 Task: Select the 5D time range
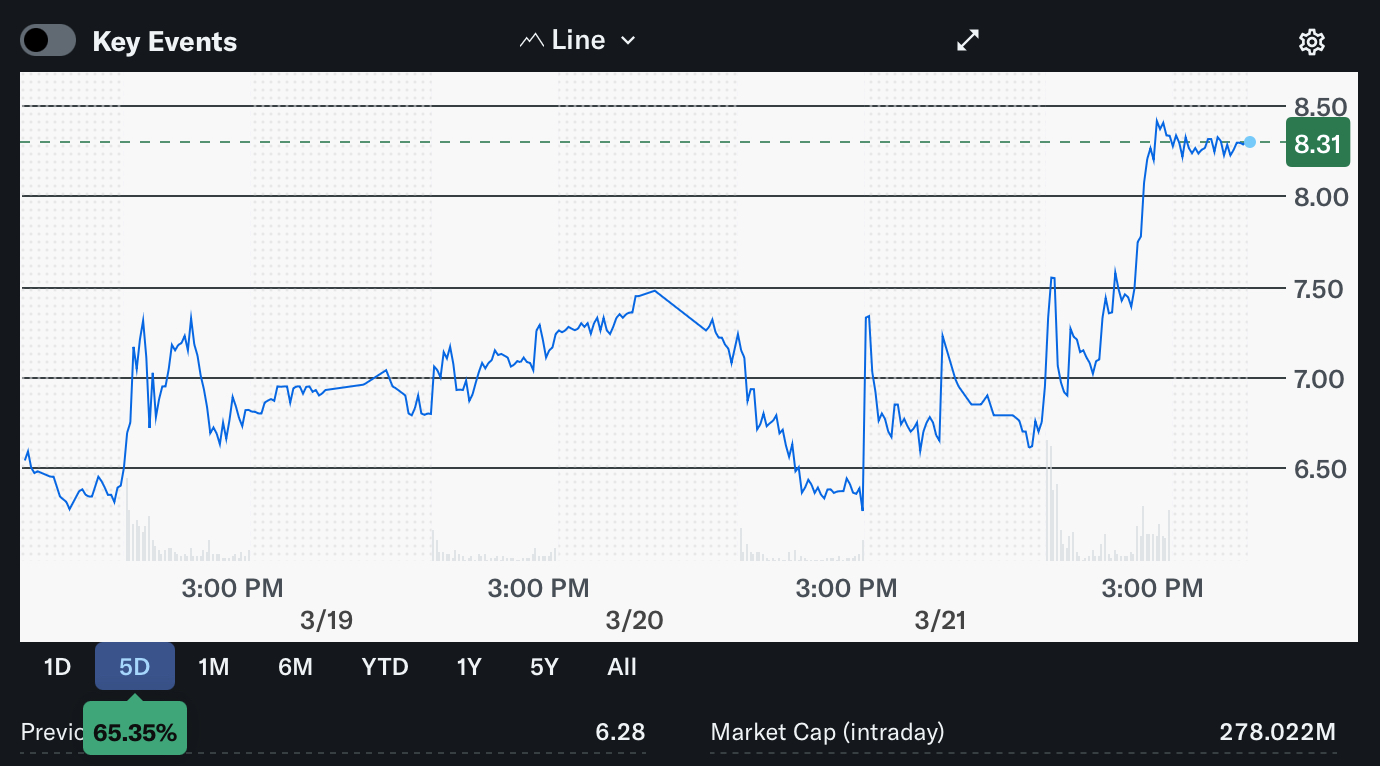point(134,667)
